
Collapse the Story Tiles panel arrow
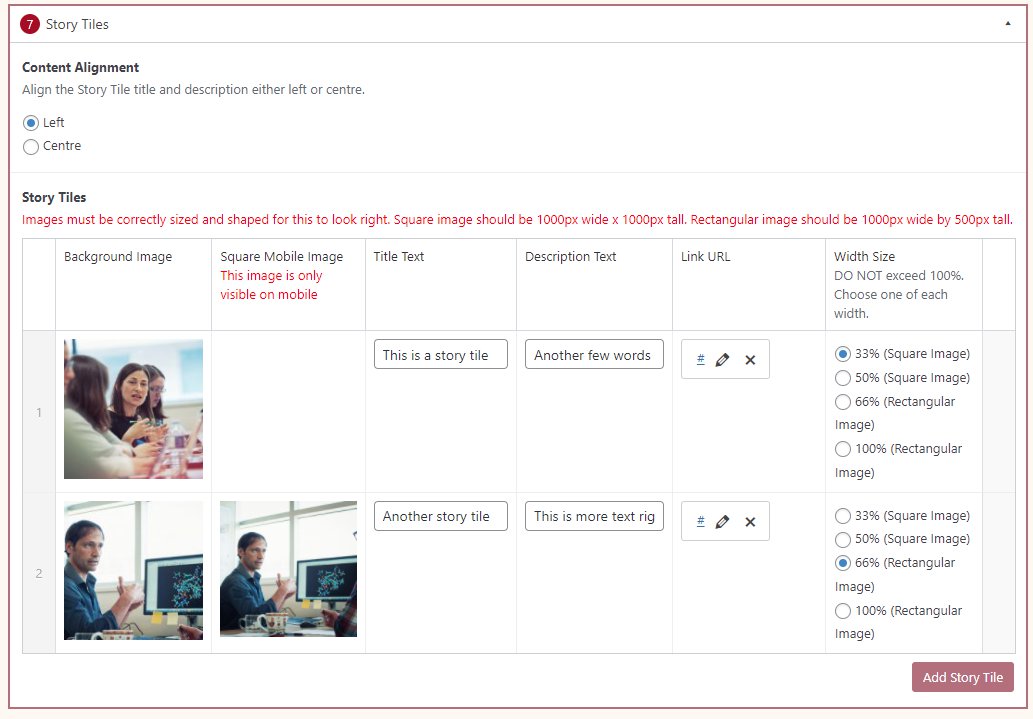pos(1007,24)
